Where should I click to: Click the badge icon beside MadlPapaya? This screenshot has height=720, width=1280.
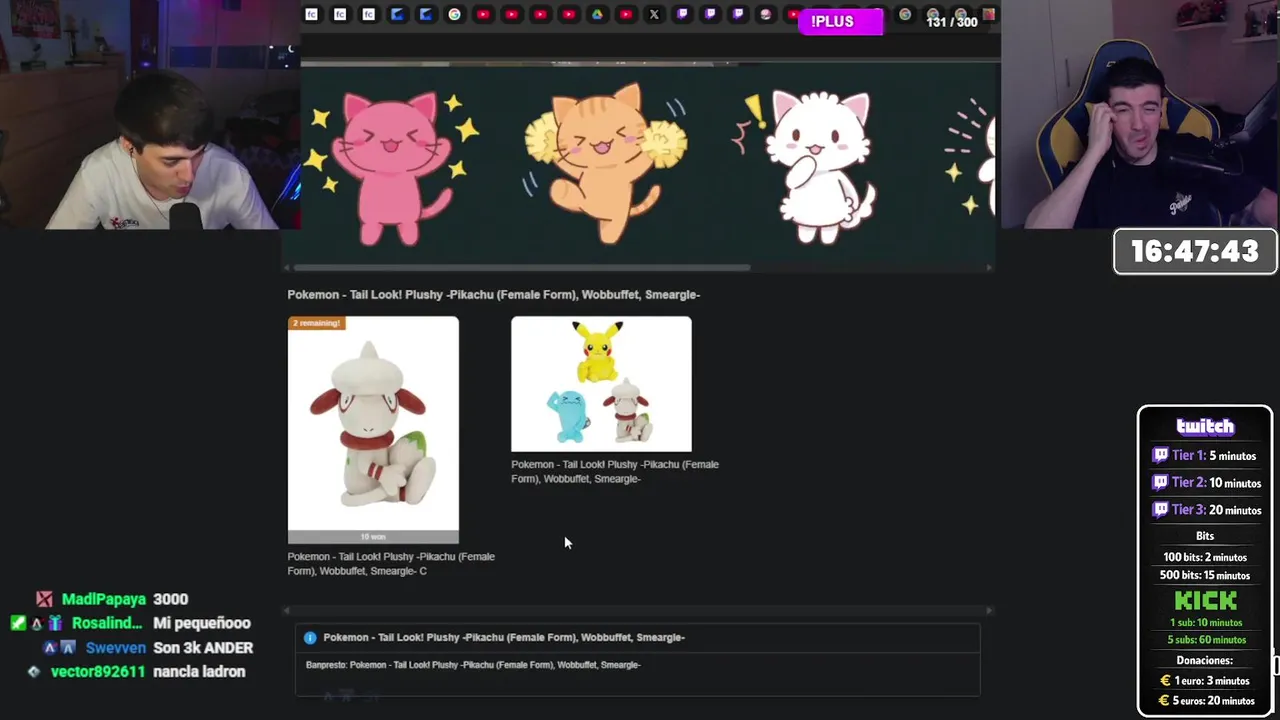pos(45,599)
